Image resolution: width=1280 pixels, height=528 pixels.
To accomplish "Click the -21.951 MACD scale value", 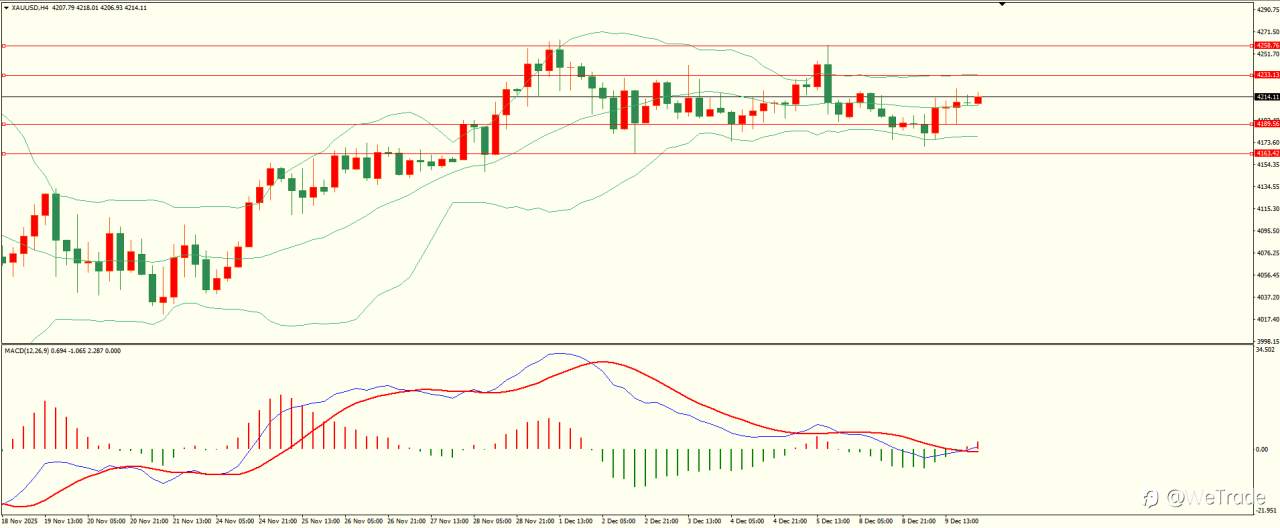I will coord(1266,510).
